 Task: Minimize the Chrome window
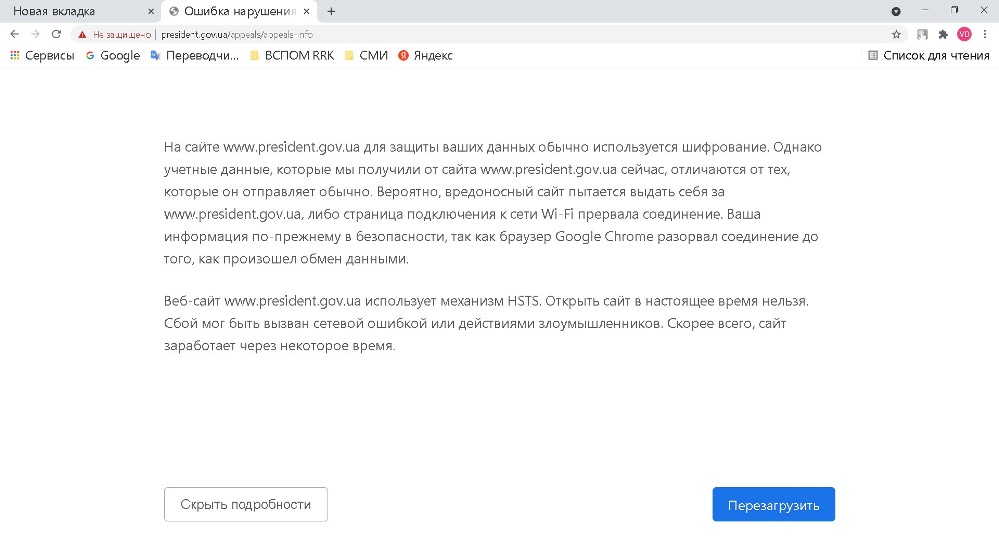[925, 10]
